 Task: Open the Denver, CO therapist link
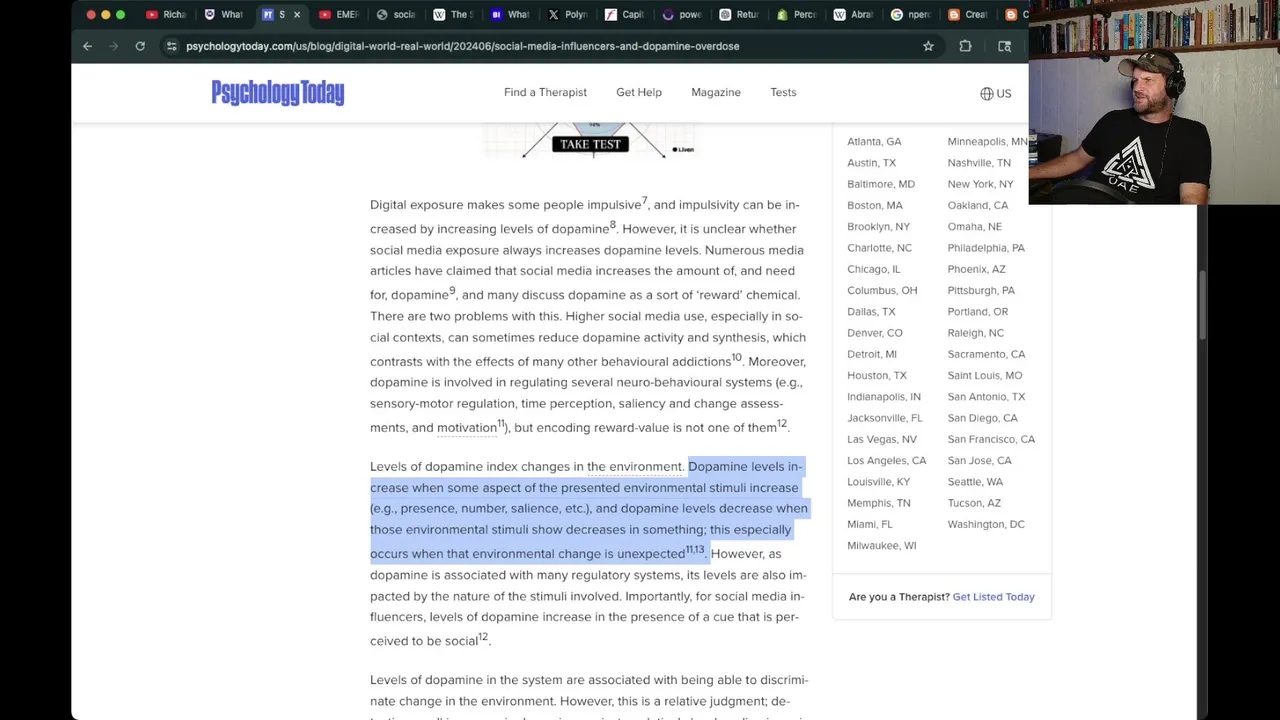(x=874, y=333)
